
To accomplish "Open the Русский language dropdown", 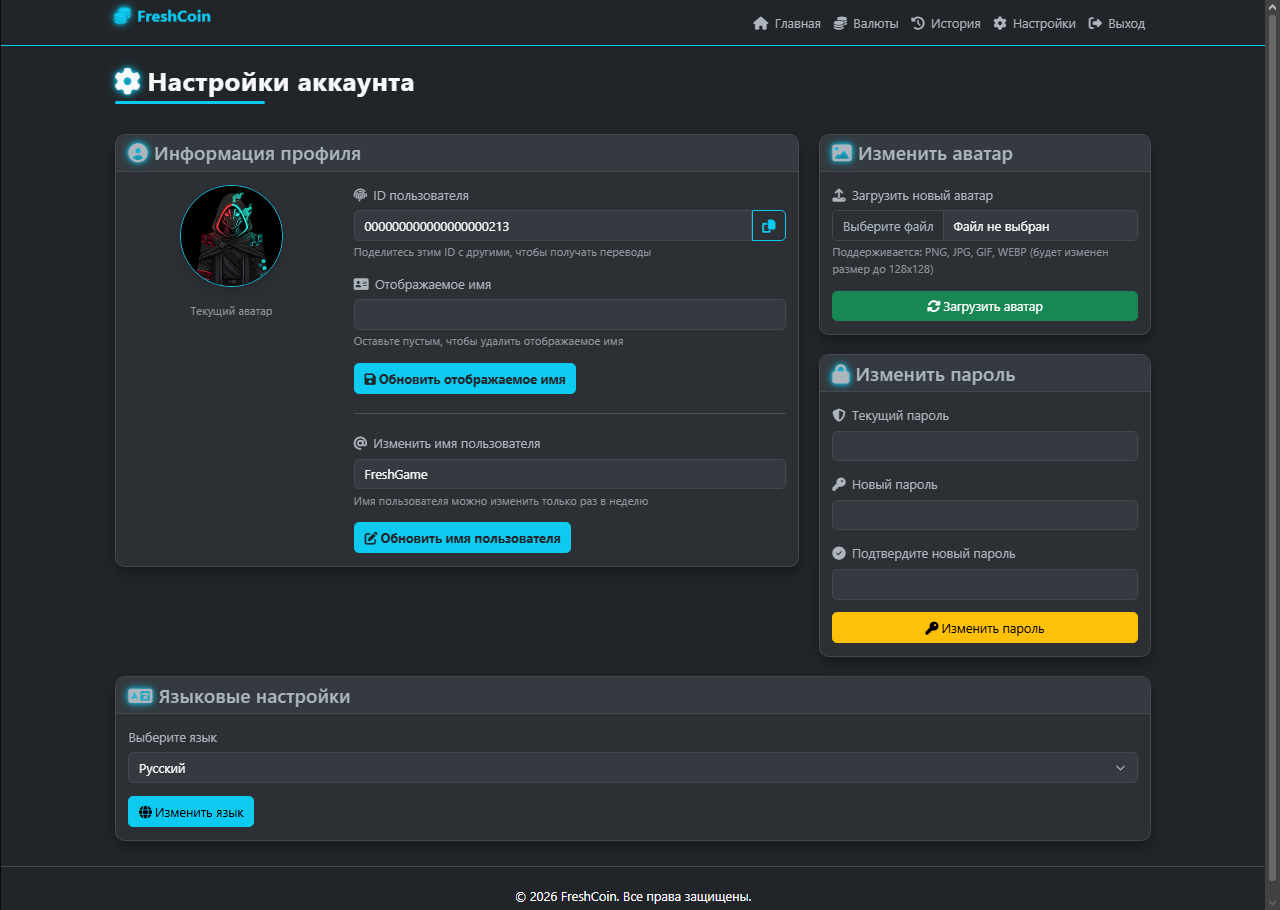I will pyautogui.click(x=632, y=768).
